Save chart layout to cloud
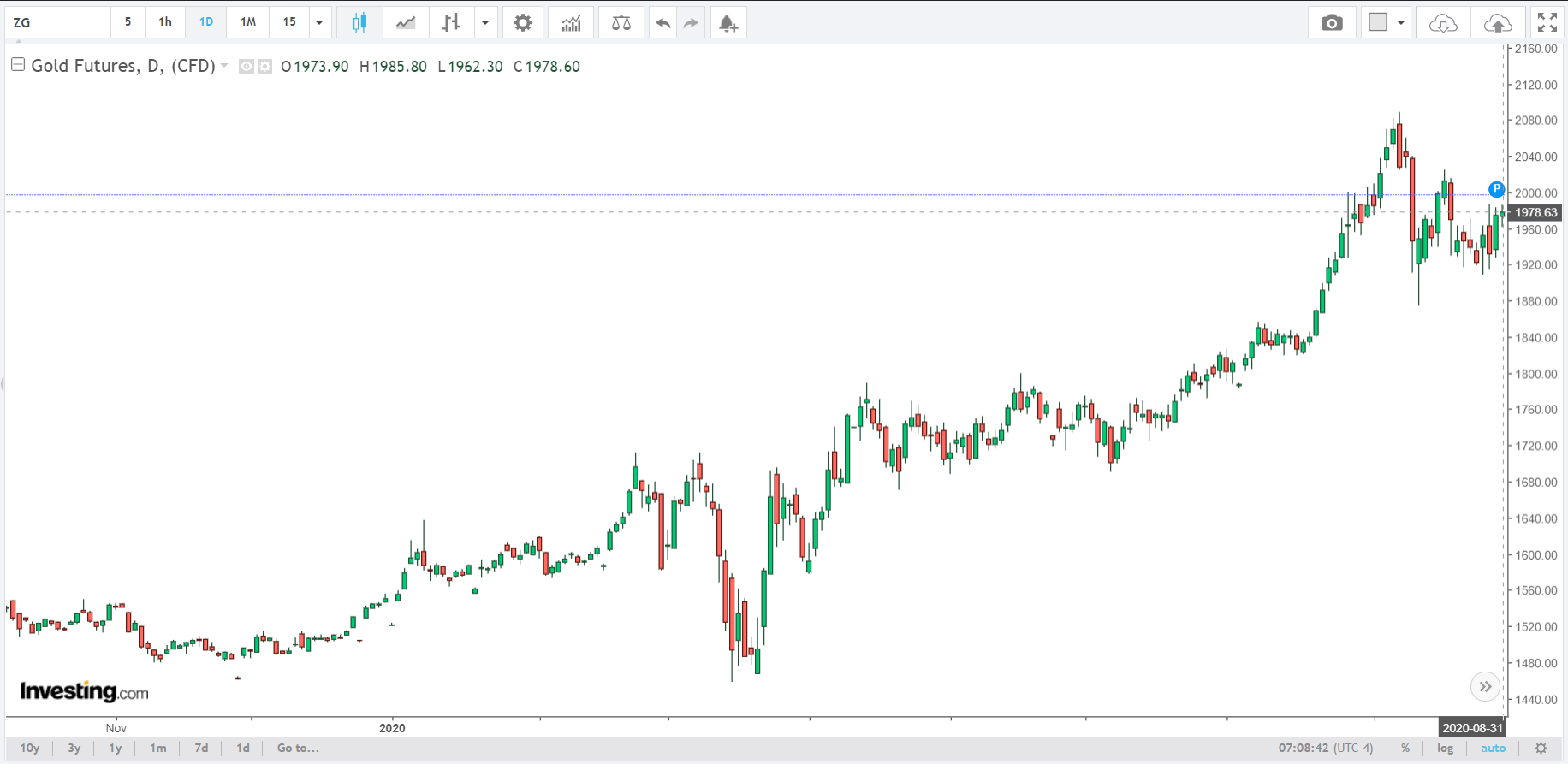 coord(1498,22)
